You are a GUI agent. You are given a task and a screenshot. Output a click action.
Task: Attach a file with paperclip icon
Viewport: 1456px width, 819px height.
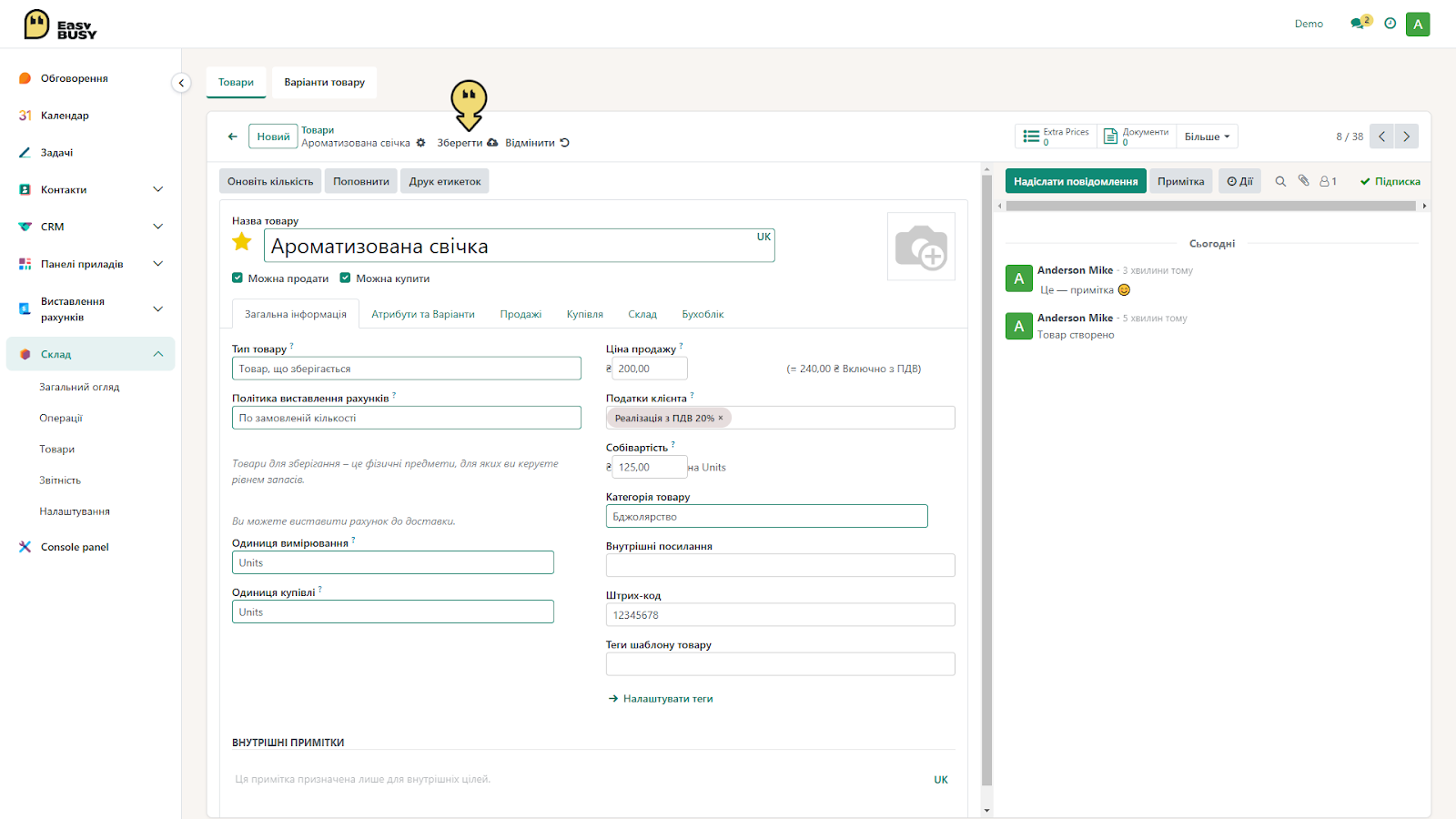click(x=1303, y=181)
